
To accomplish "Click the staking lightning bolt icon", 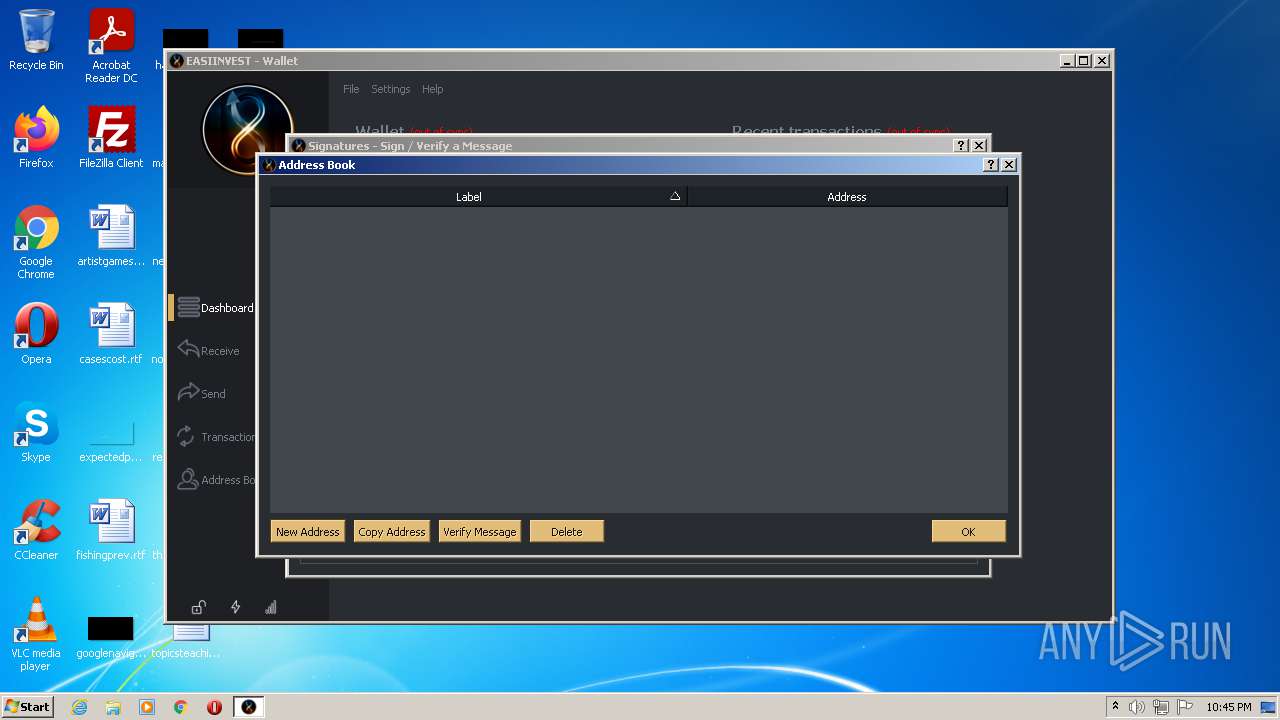I will [235, 607].
